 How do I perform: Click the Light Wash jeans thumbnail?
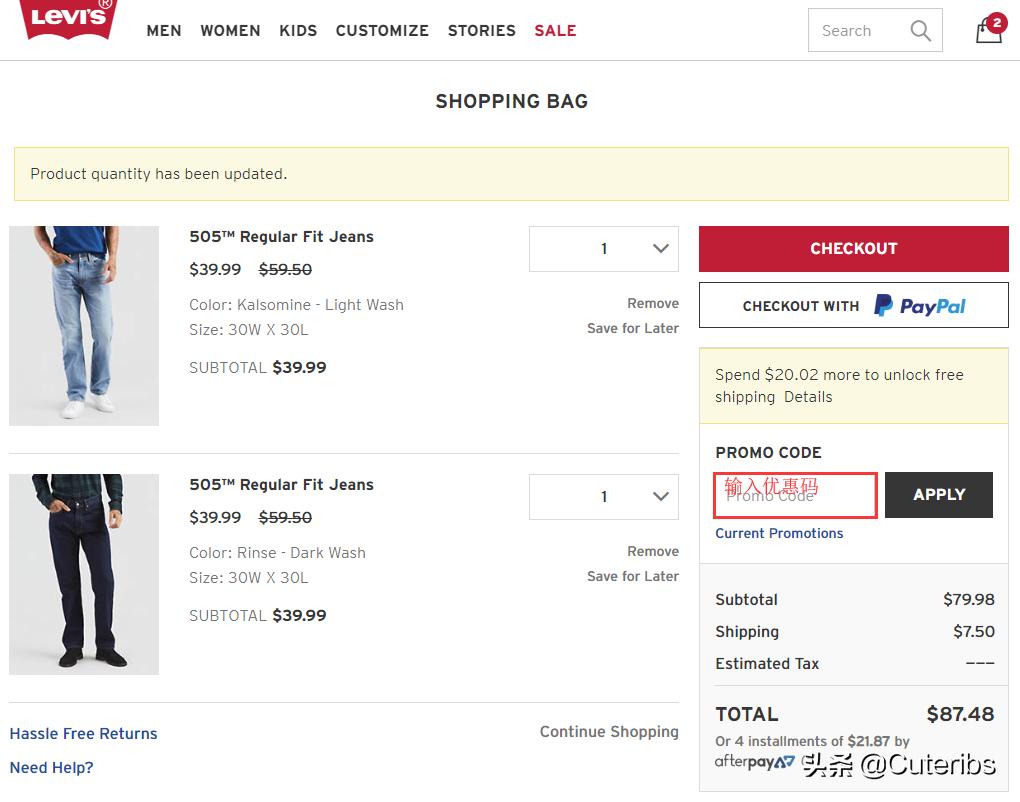84,326
